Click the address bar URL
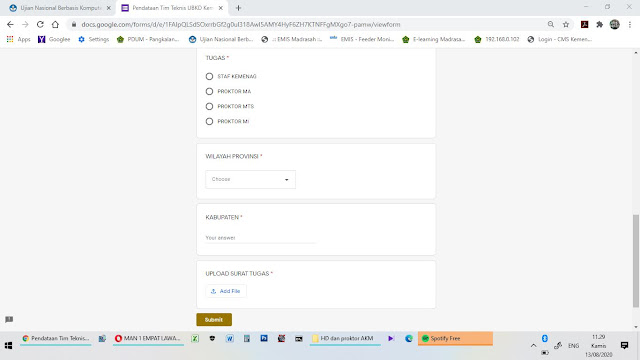 tap(241, 24)
